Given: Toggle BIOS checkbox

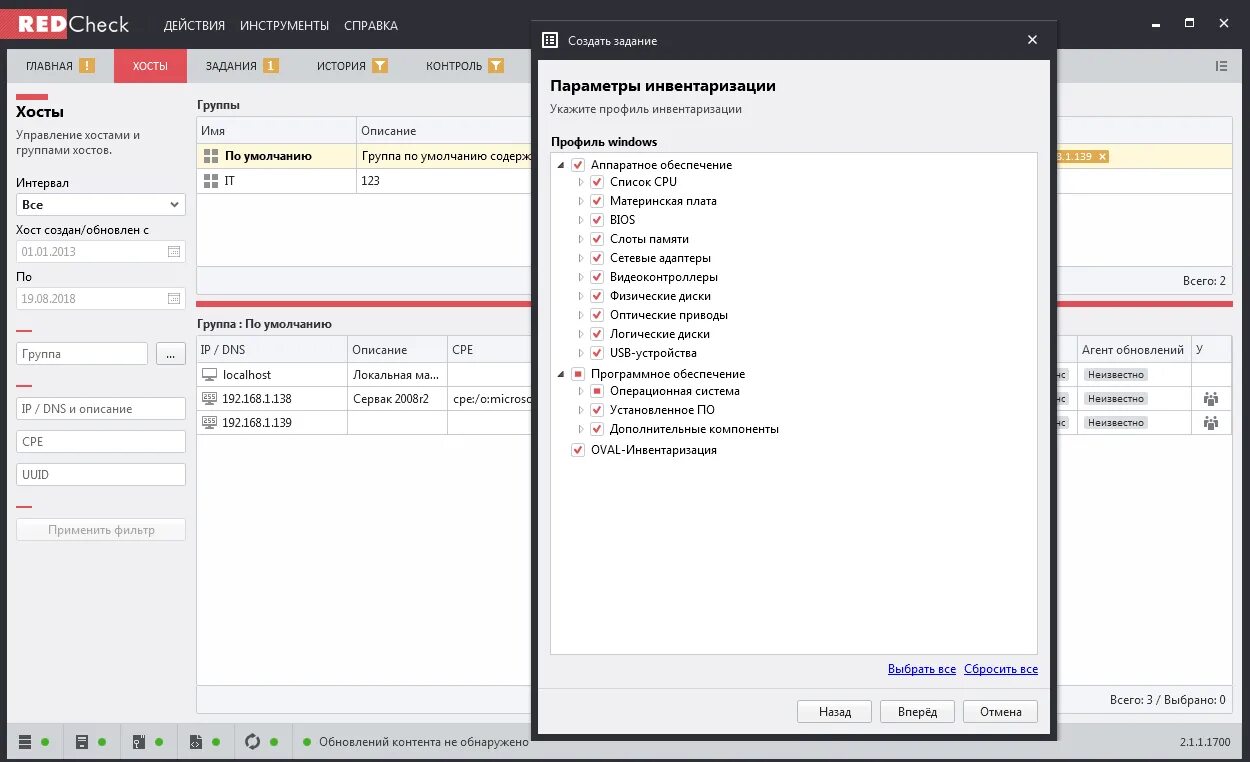Looking at the screenshot, I should (597, 220).
